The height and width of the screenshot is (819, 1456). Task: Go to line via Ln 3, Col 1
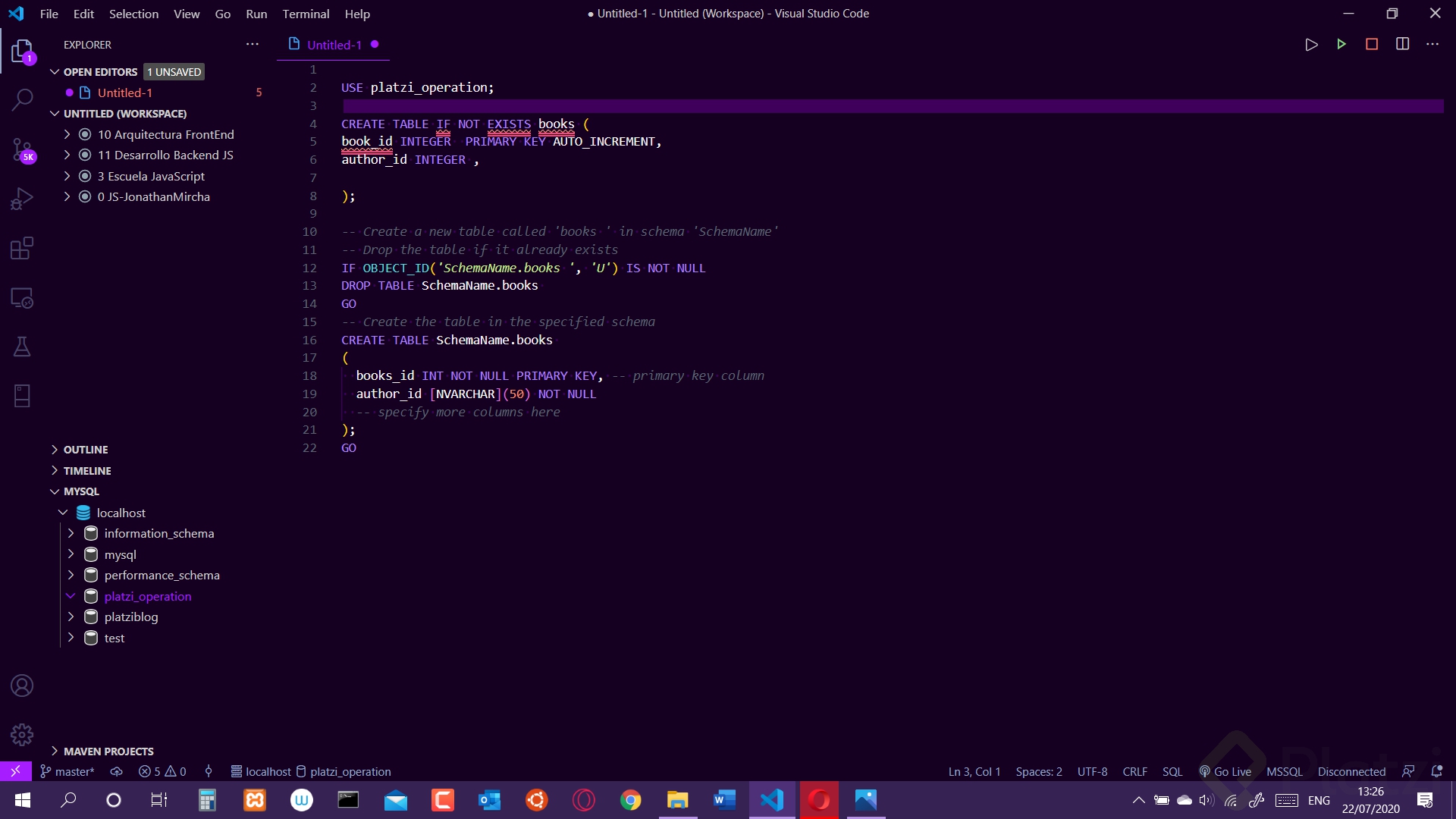pos(974,771)
